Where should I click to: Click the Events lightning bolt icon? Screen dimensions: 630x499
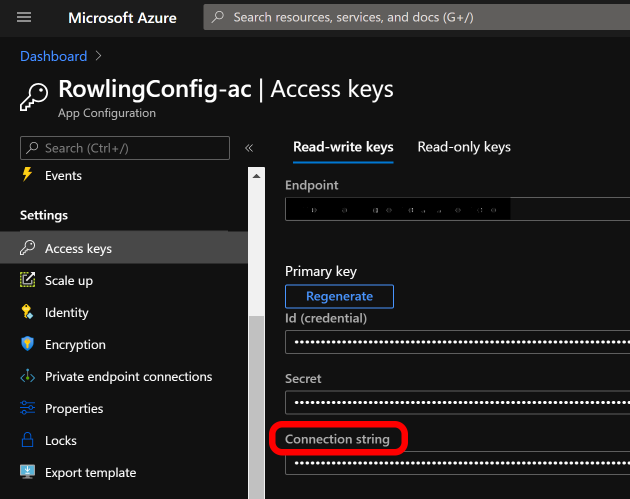[x=27, y=174]
